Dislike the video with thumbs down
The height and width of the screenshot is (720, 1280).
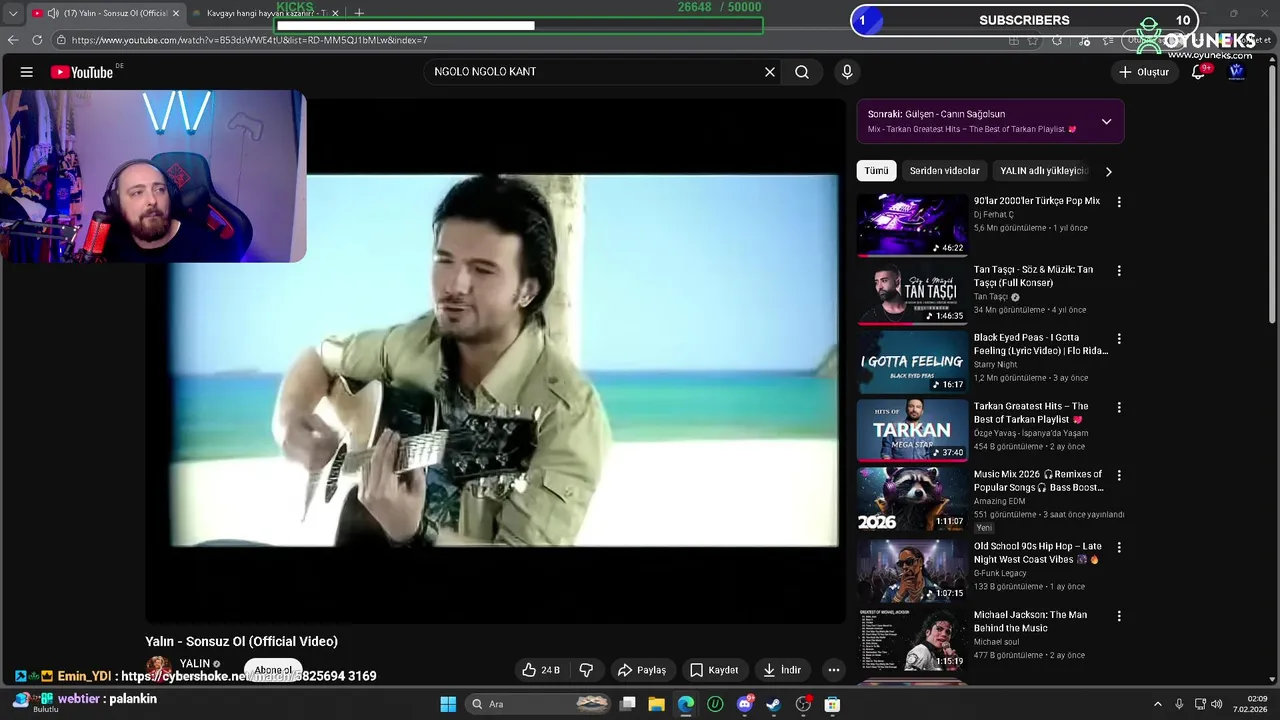[x=587, y=670]
